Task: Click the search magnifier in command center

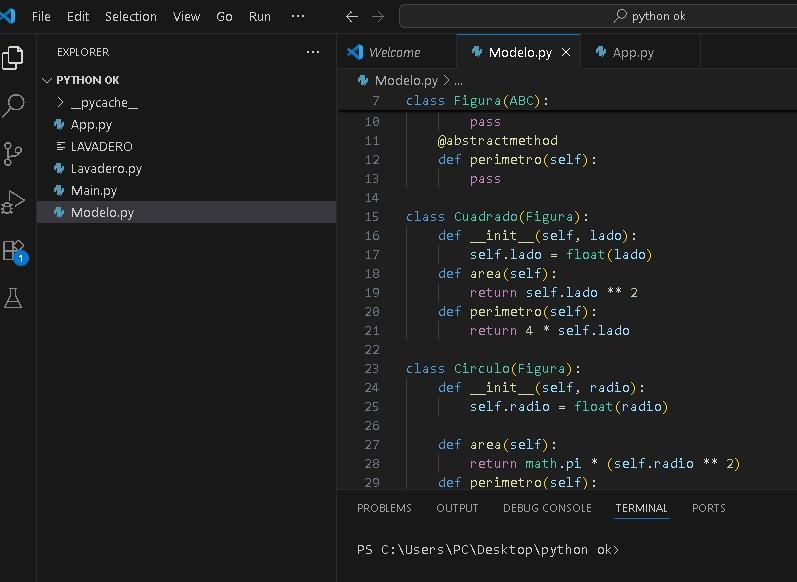Action: [x=620, y=16]
